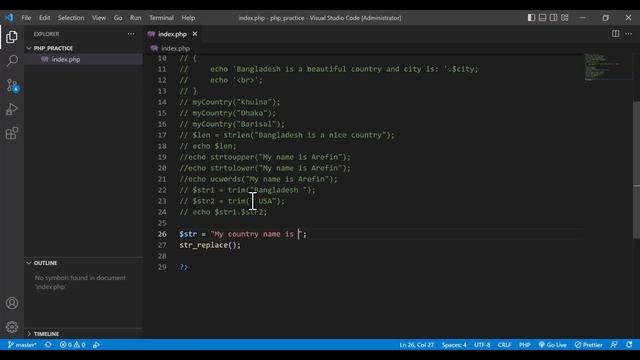This screenshot has width=640, height=360.
Task: Click the status bar debug/ports icon
Action: 96,345
